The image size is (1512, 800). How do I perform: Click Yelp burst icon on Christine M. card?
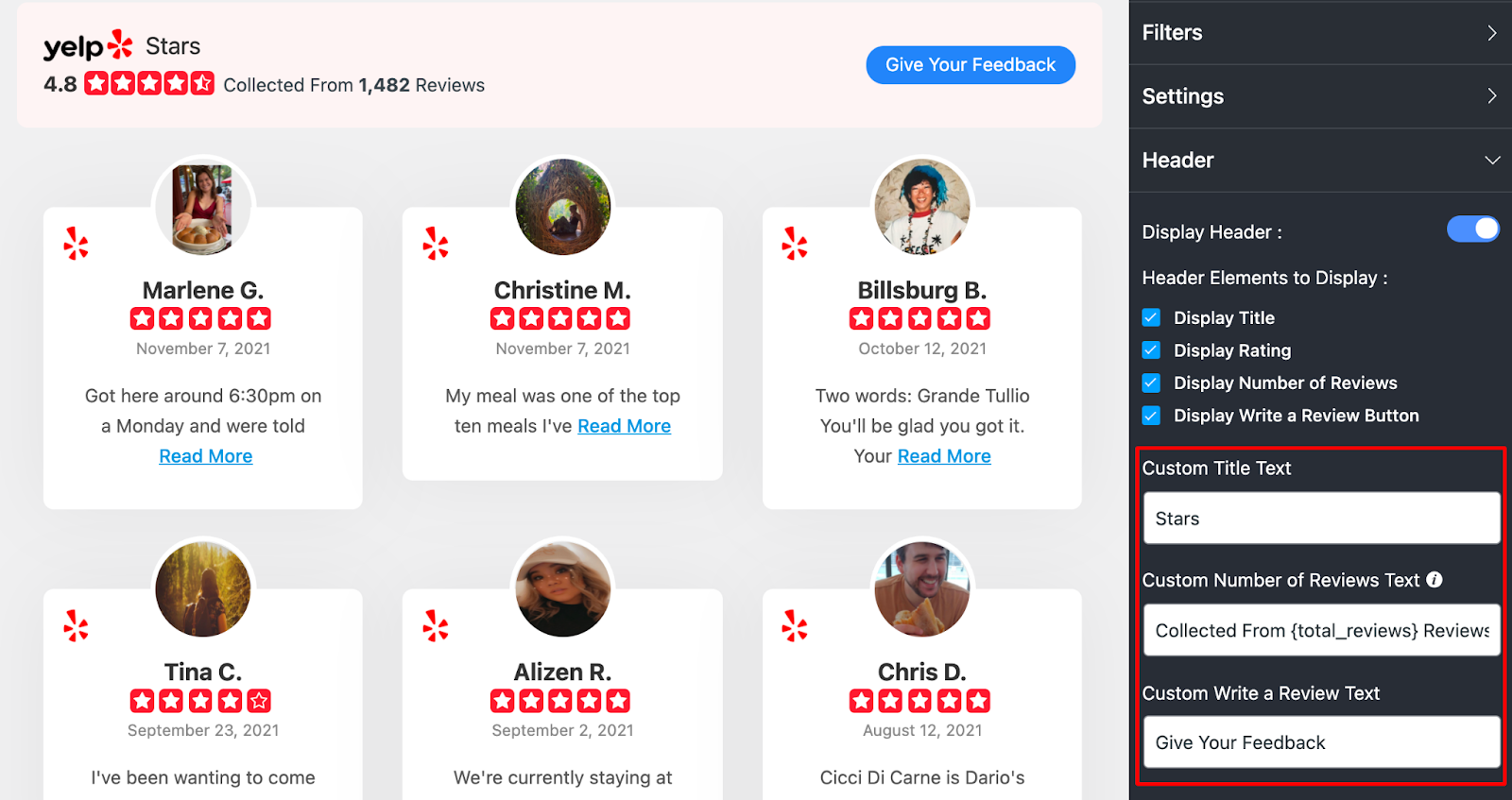(x=436, y=244)
